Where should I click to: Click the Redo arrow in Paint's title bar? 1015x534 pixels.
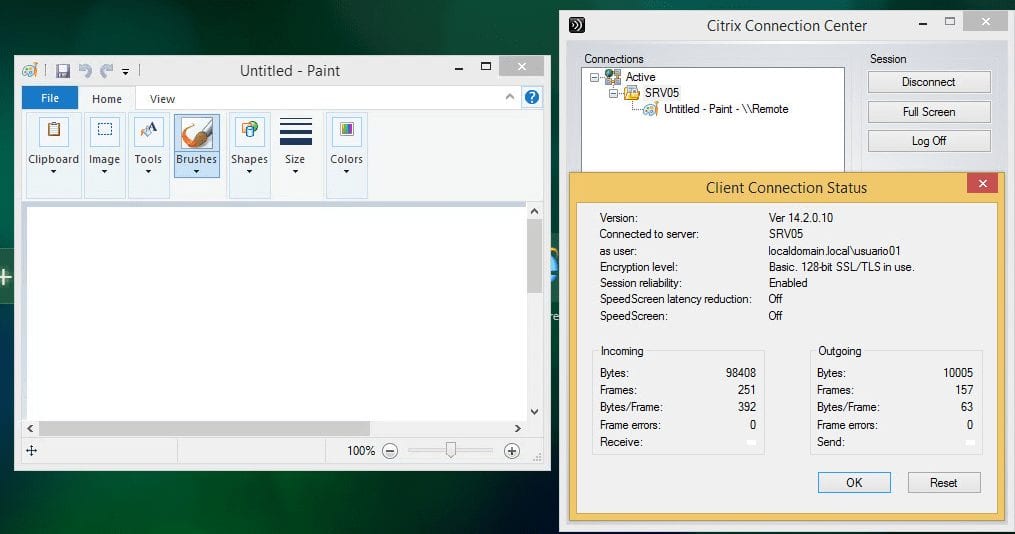pos(106,71)
